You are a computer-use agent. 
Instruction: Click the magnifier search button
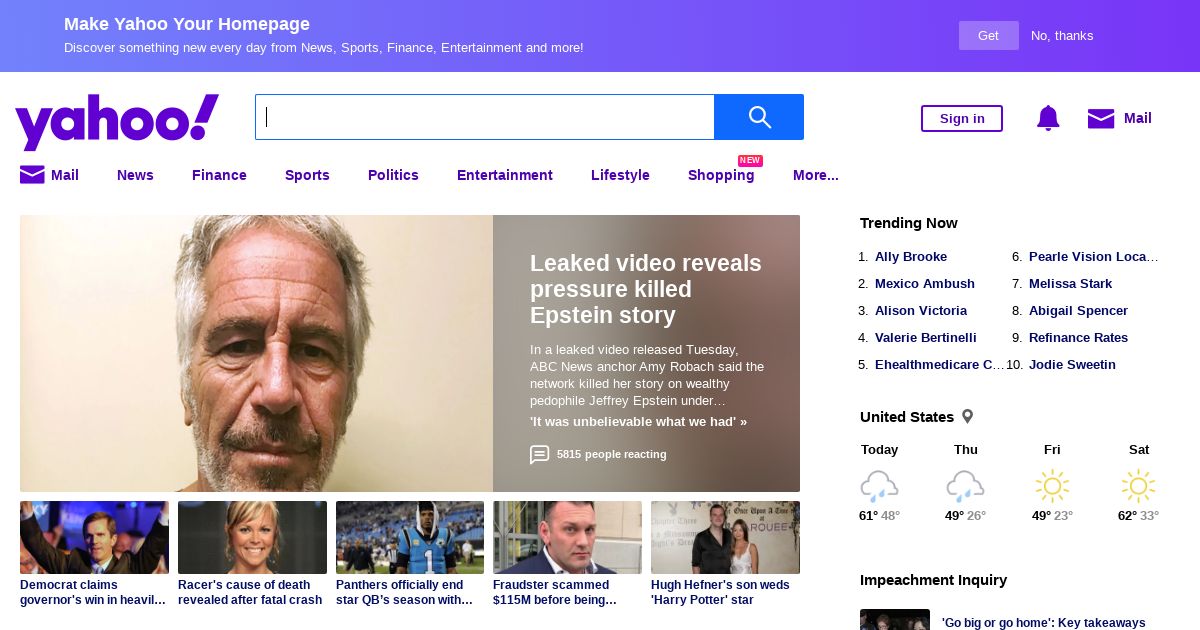(x=759, y=117)
